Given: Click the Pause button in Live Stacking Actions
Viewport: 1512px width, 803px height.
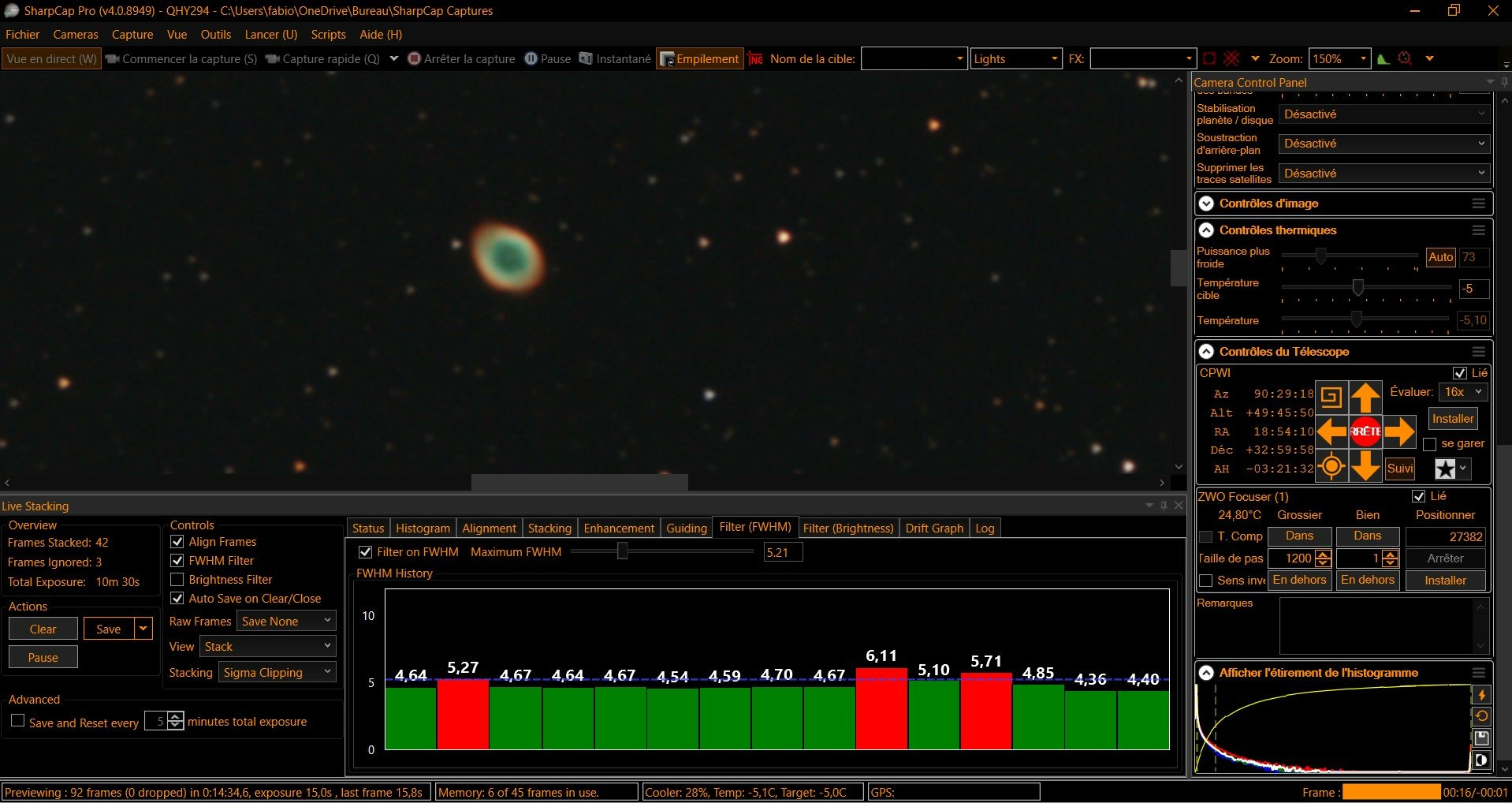Looking at the screenshot, I should coord(43,658).
